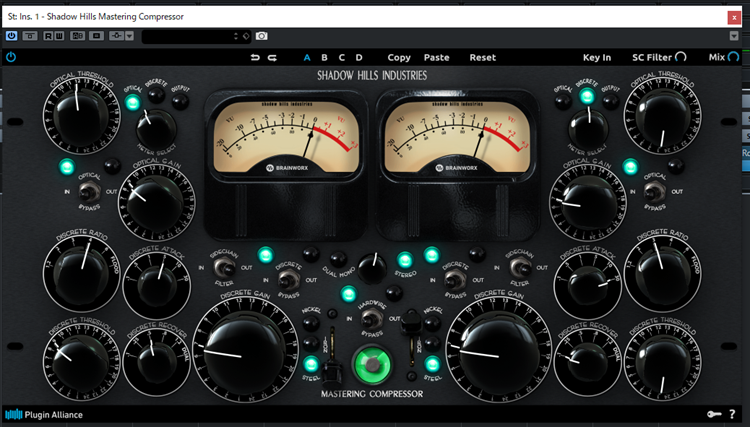Switch to preset bank D
Image resolution: width=750 pixels, height=427 pixels.
(x=359, y=58)
